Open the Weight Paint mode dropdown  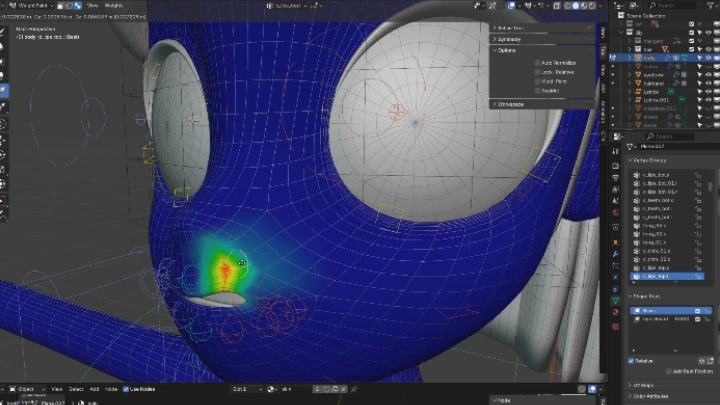(32, 6)
